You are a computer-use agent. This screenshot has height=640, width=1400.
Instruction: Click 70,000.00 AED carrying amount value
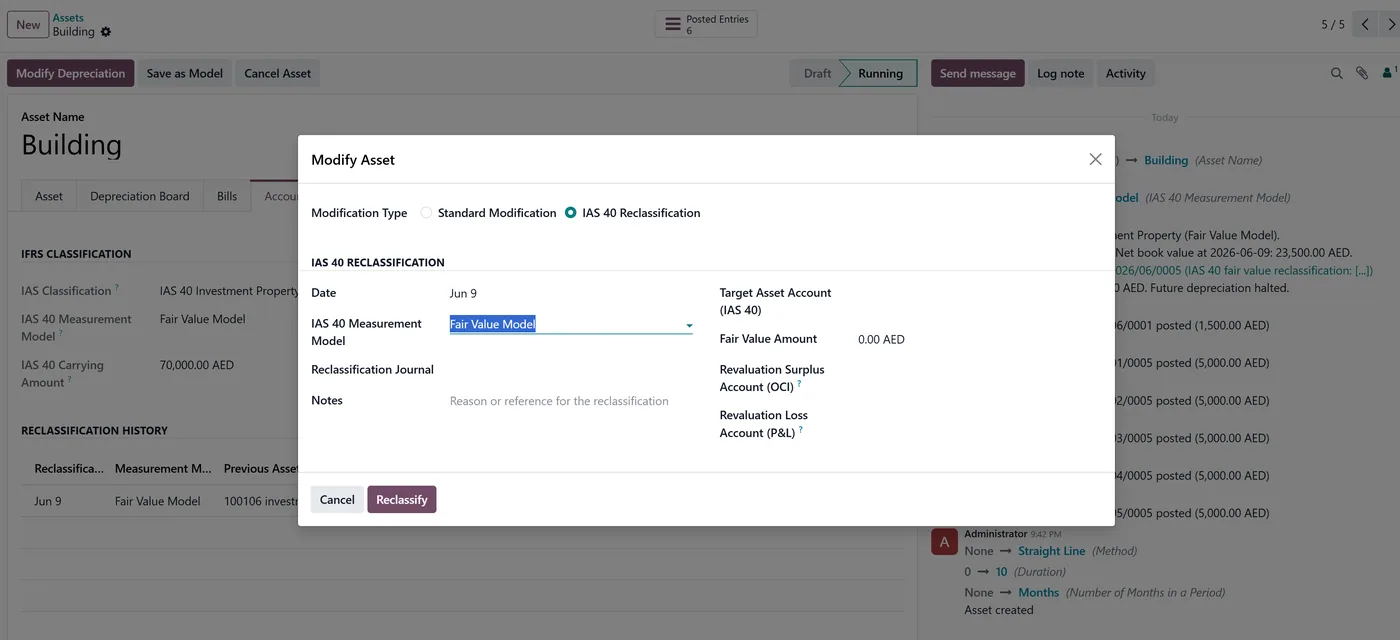pos(197,365)
